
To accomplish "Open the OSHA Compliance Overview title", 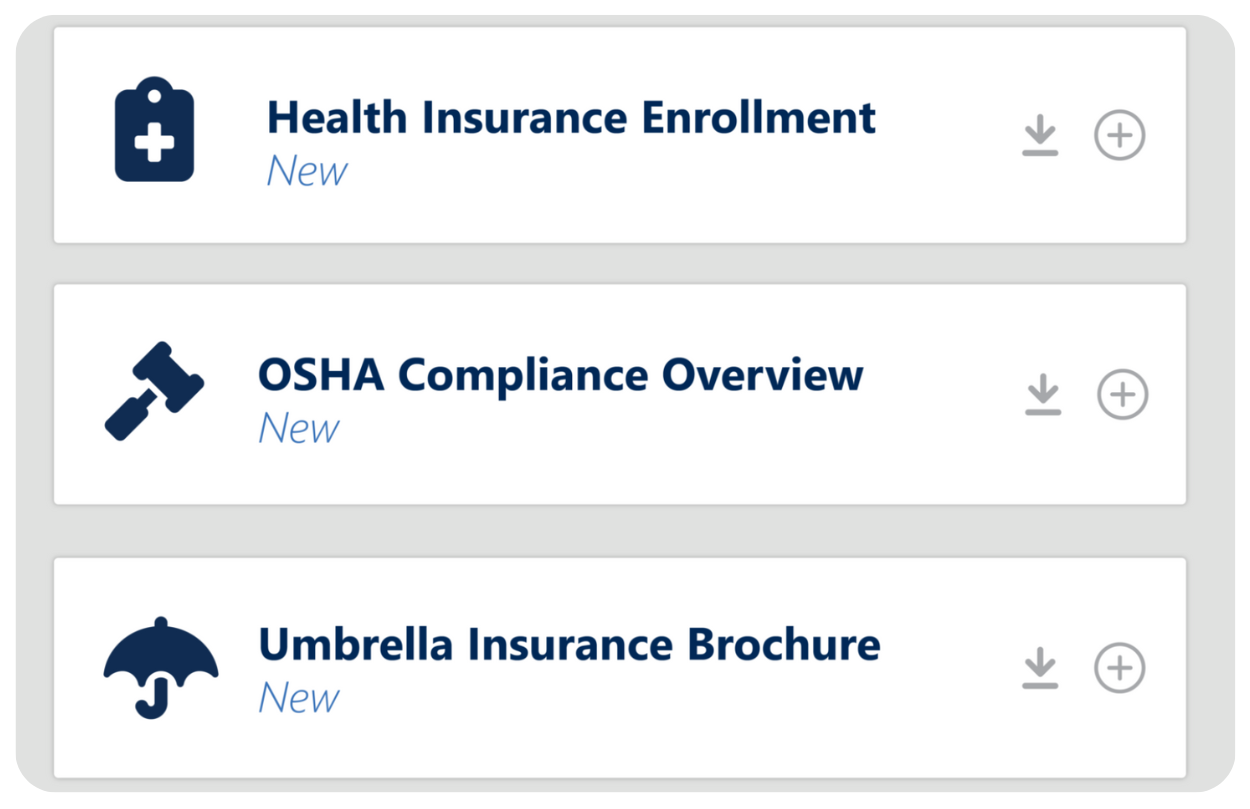I will [560, 376].
